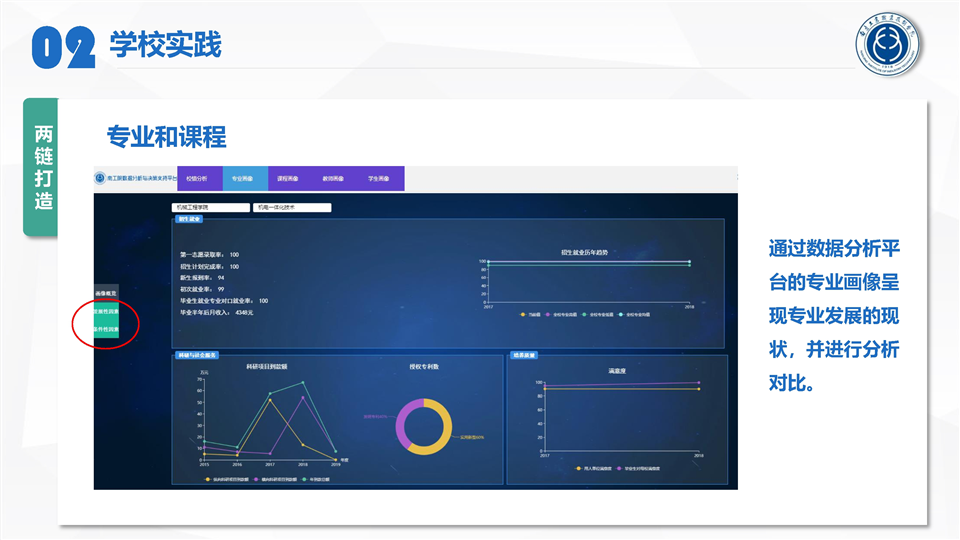The image size is (960, 540).
Task: Toggle the purple legend series in 招生就业历年趋势 chart
Action: 561,315
